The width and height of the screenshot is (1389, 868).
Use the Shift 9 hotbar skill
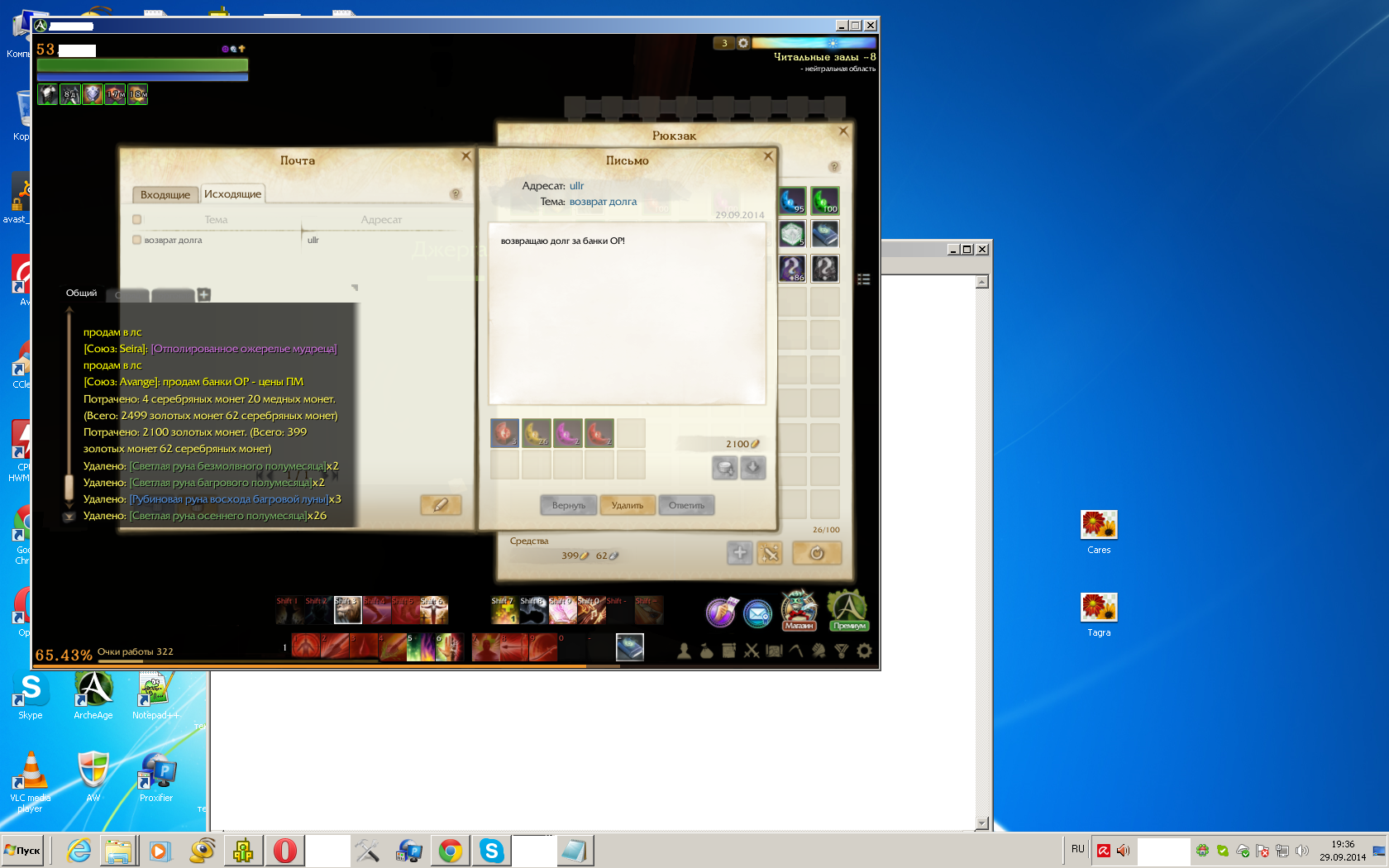tap(563, 610)
